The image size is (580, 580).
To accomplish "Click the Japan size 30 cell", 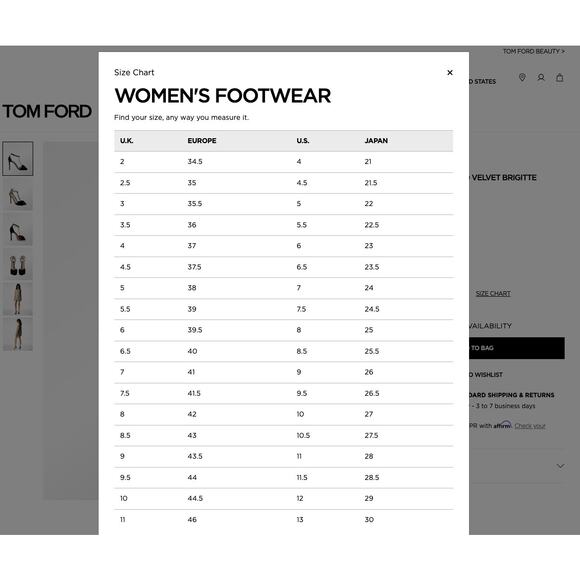I will [x=369, y=520].
